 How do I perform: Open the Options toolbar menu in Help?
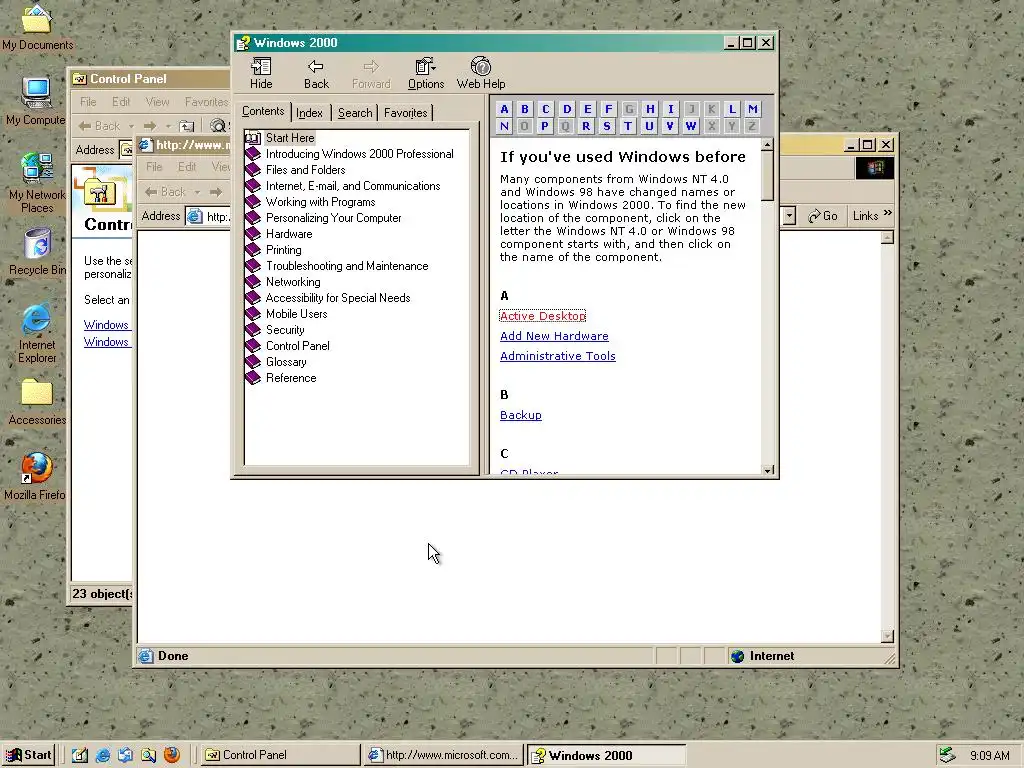pyautogui.click(x=426, y=73)
